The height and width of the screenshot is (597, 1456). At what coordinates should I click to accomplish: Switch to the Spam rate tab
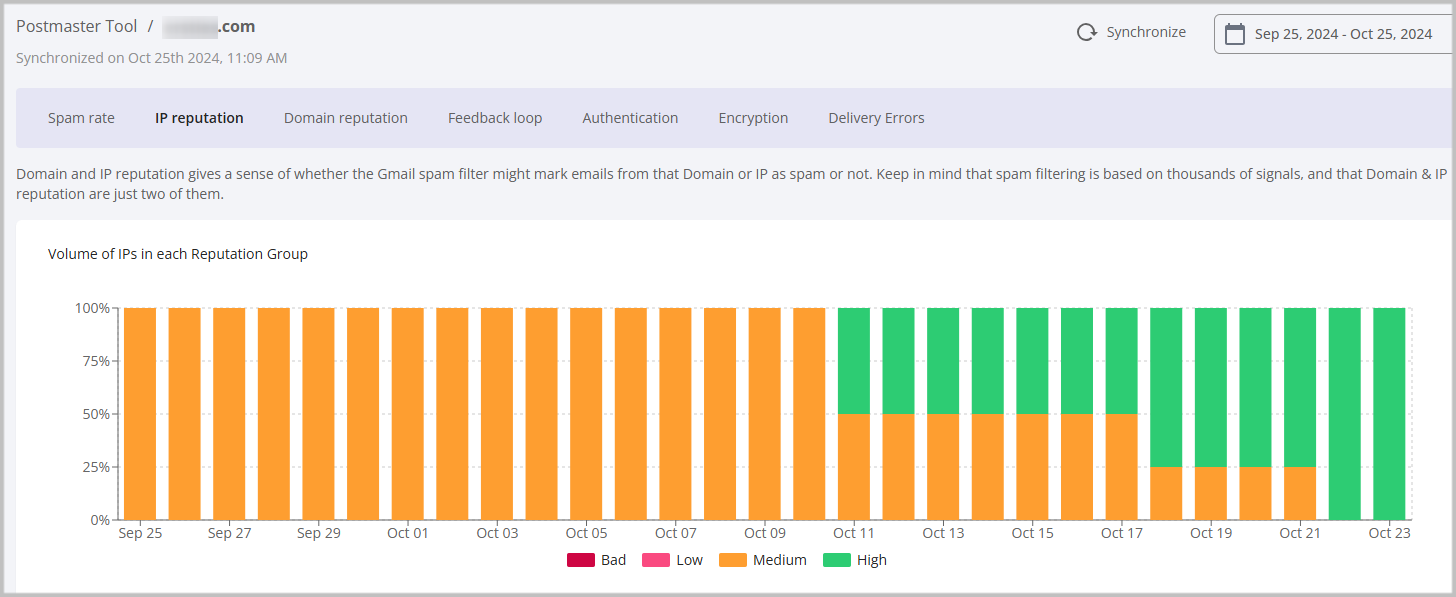click(x=81, y=118)
